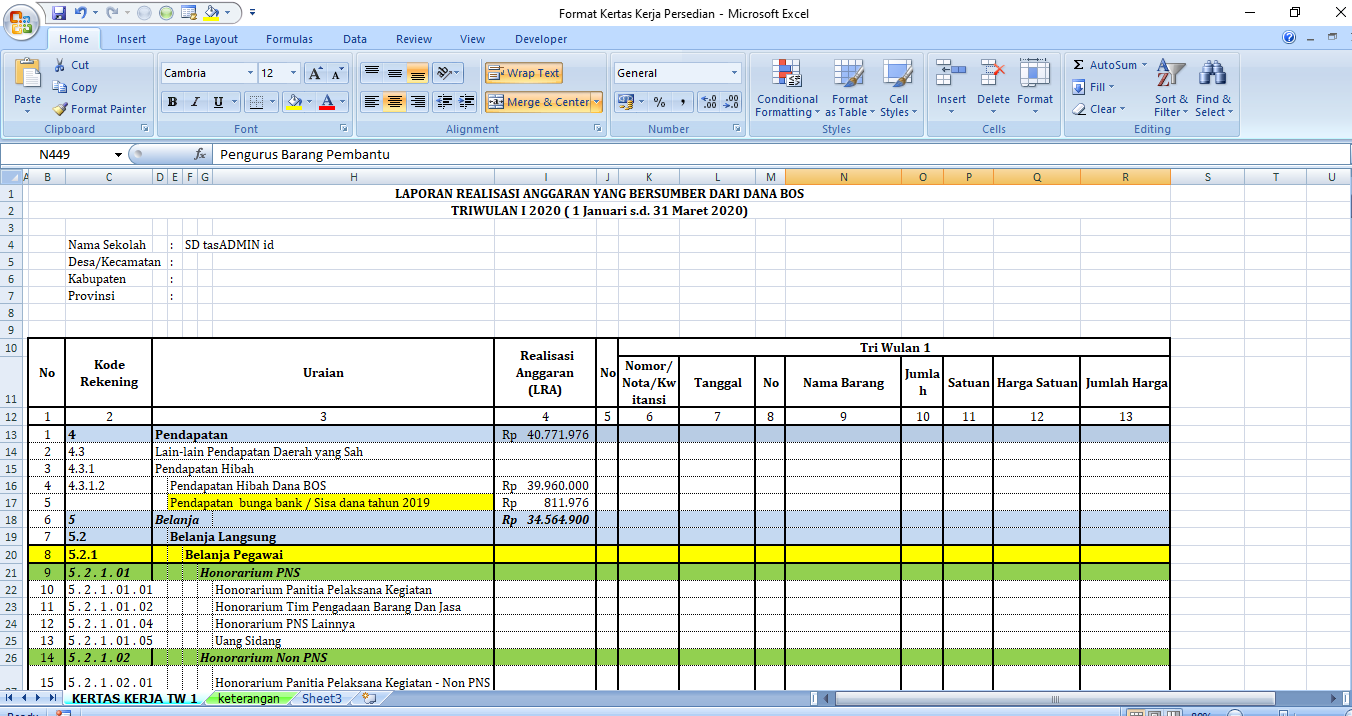Go to the Review tab
This screenshot has height=716, width=1352.
click(414, 39)
